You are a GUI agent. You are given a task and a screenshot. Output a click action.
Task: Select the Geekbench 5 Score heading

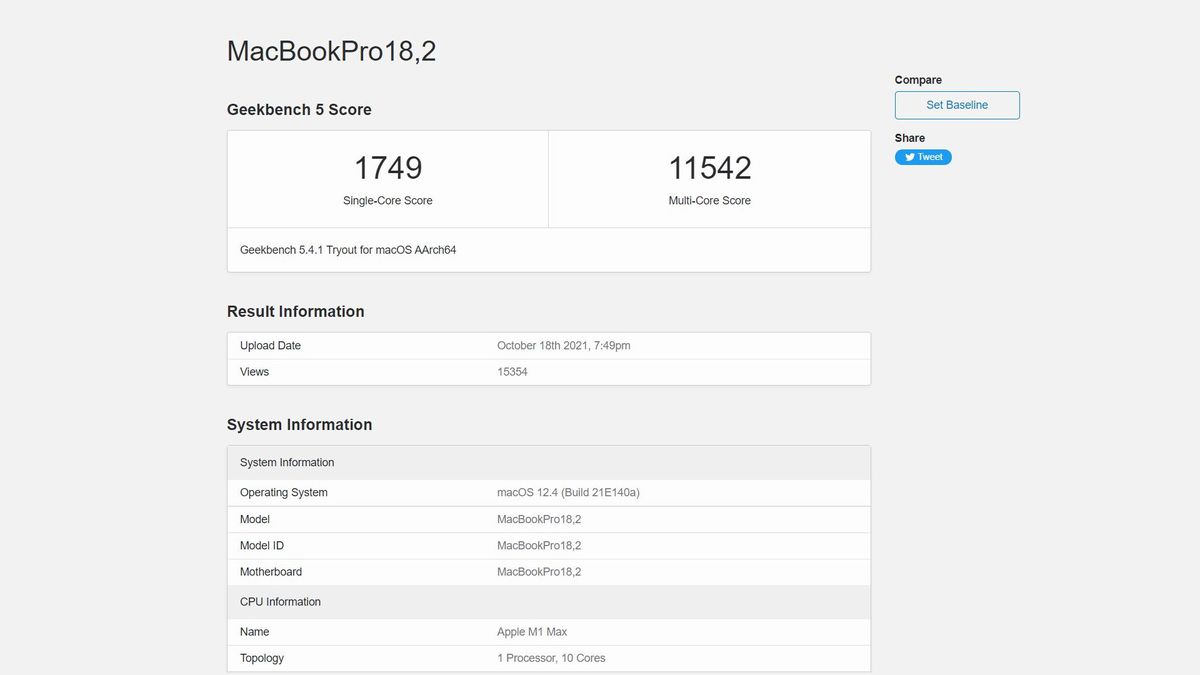click(x=299, y=110)
